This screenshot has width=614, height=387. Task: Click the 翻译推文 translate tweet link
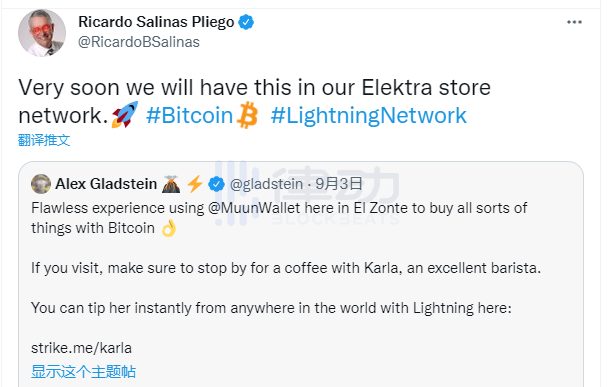coord(44,140)
